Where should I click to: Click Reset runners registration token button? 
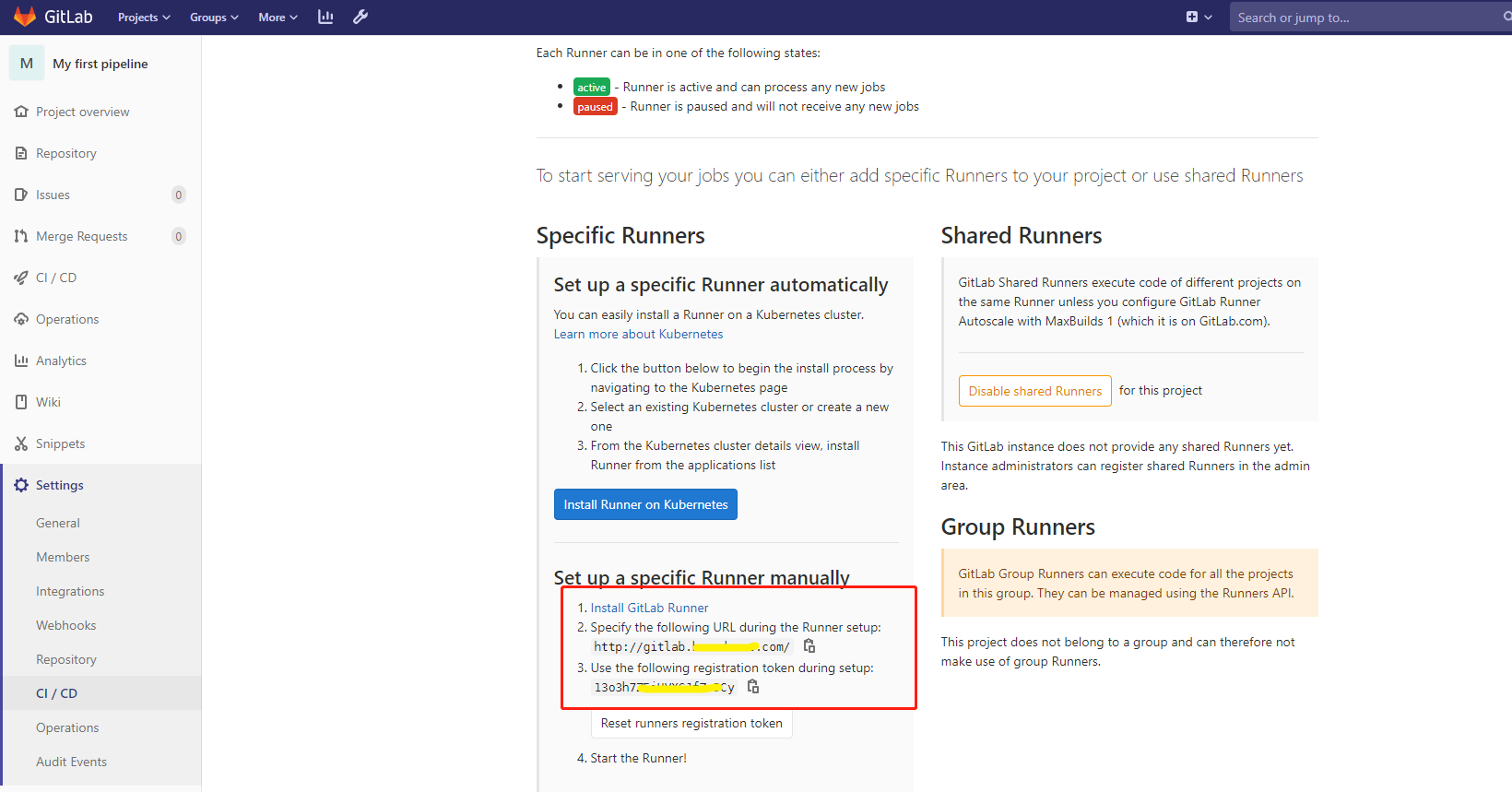[691, 723]
